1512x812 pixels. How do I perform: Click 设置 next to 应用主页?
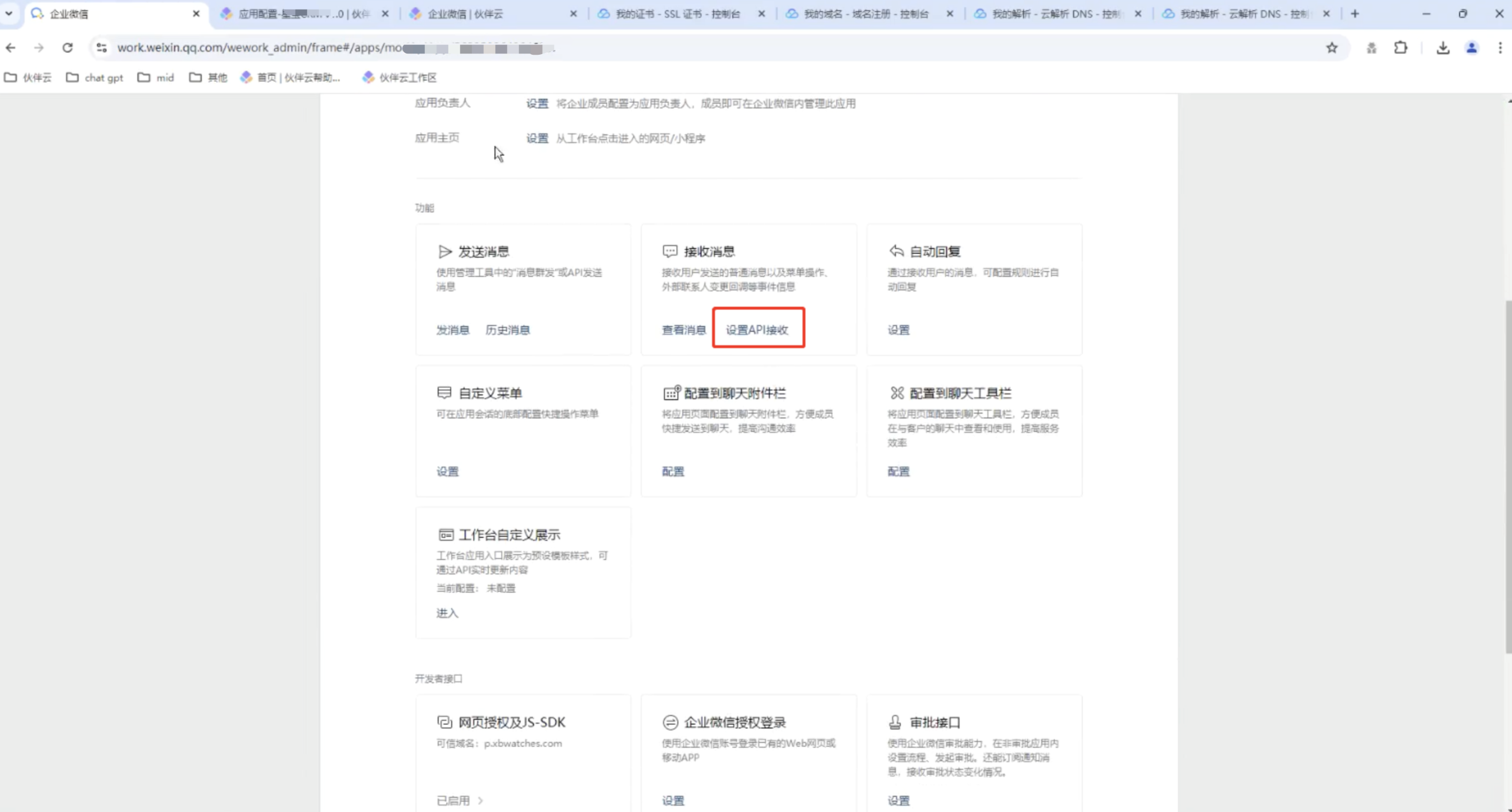(537, 138)
